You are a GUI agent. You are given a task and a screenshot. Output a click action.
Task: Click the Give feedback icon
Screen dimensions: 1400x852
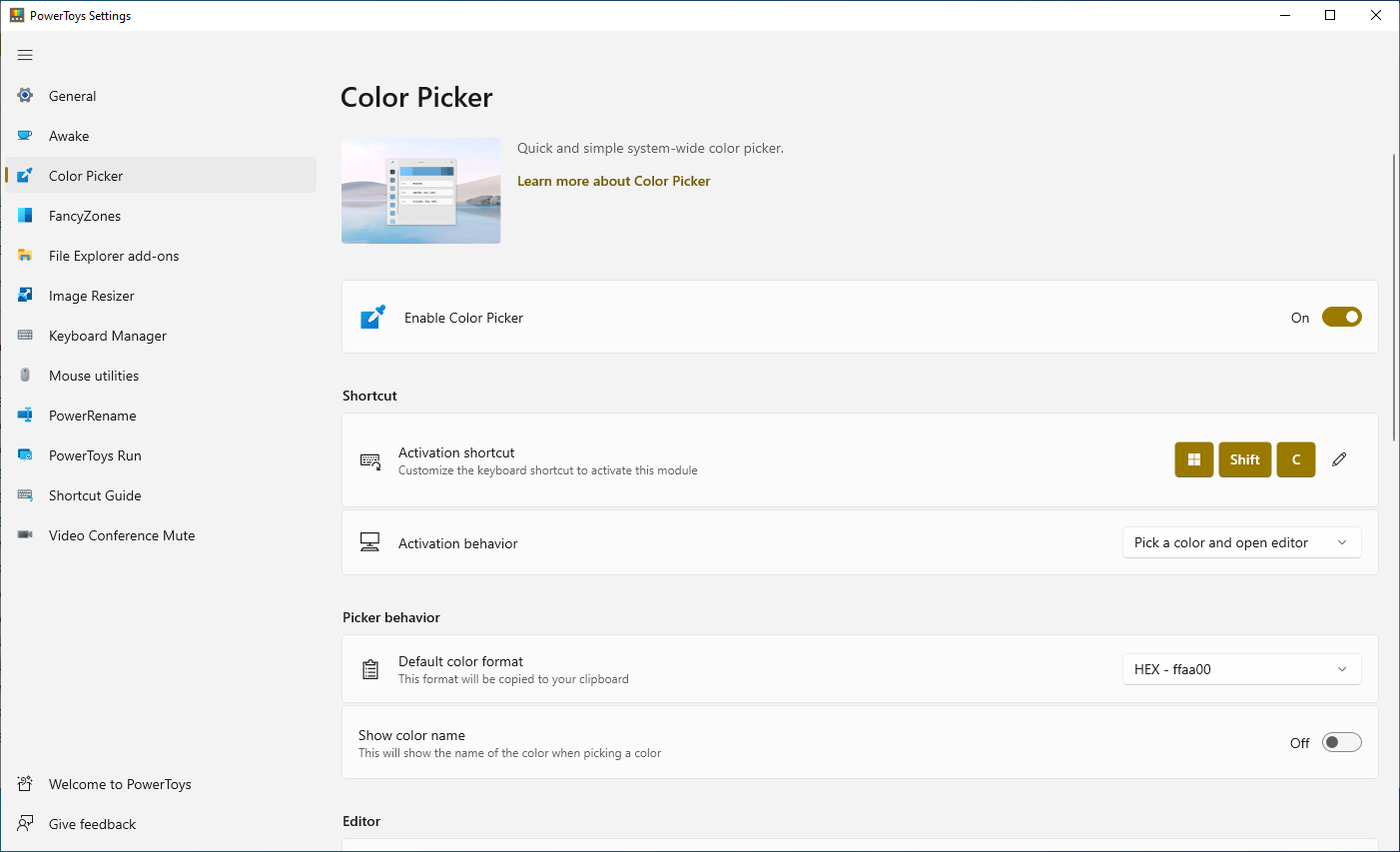[x=25, y=824]
